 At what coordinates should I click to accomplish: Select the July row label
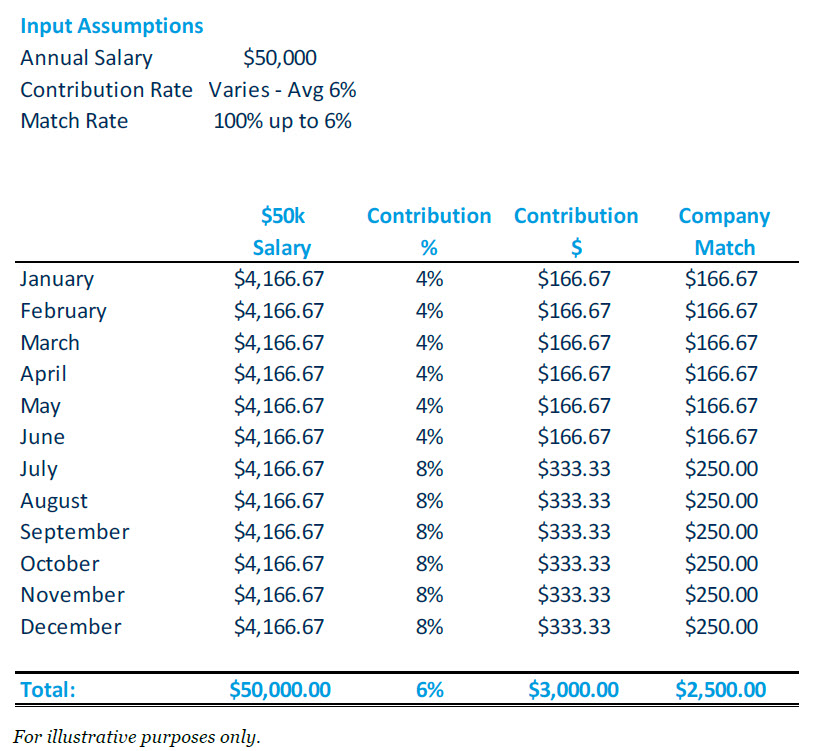[x=39, y=469]
